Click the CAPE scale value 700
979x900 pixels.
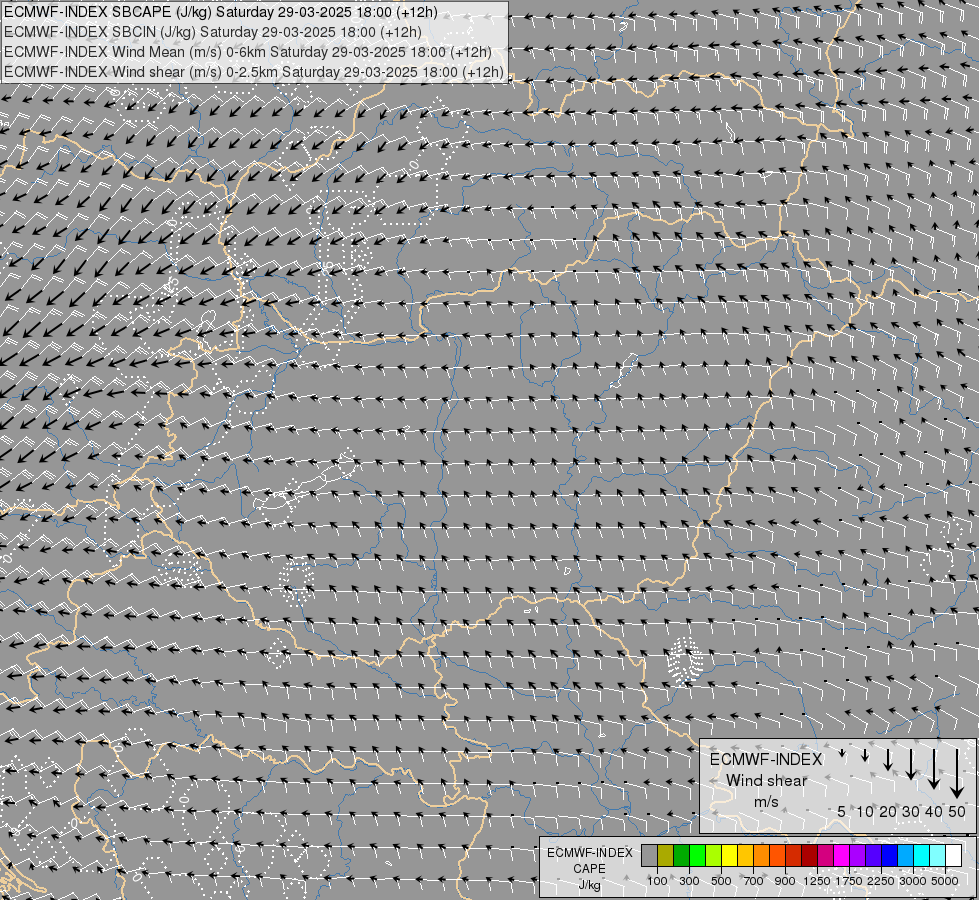[754, 881]
